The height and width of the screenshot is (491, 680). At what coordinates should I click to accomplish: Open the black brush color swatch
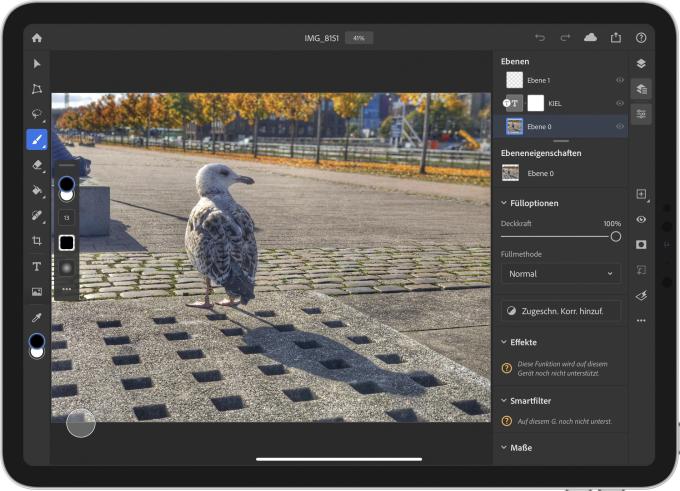click(66, 242)
